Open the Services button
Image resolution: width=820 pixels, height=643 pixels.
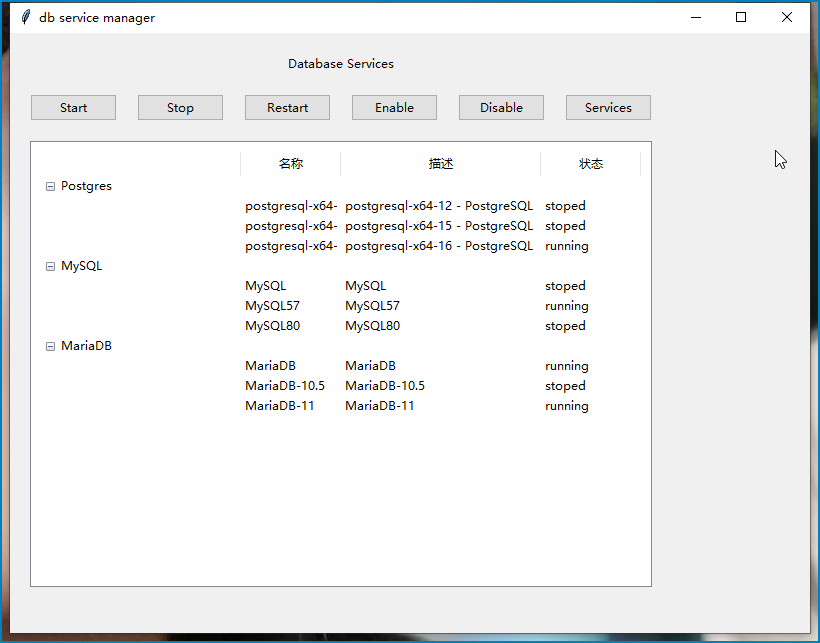[x=608, y=108]
